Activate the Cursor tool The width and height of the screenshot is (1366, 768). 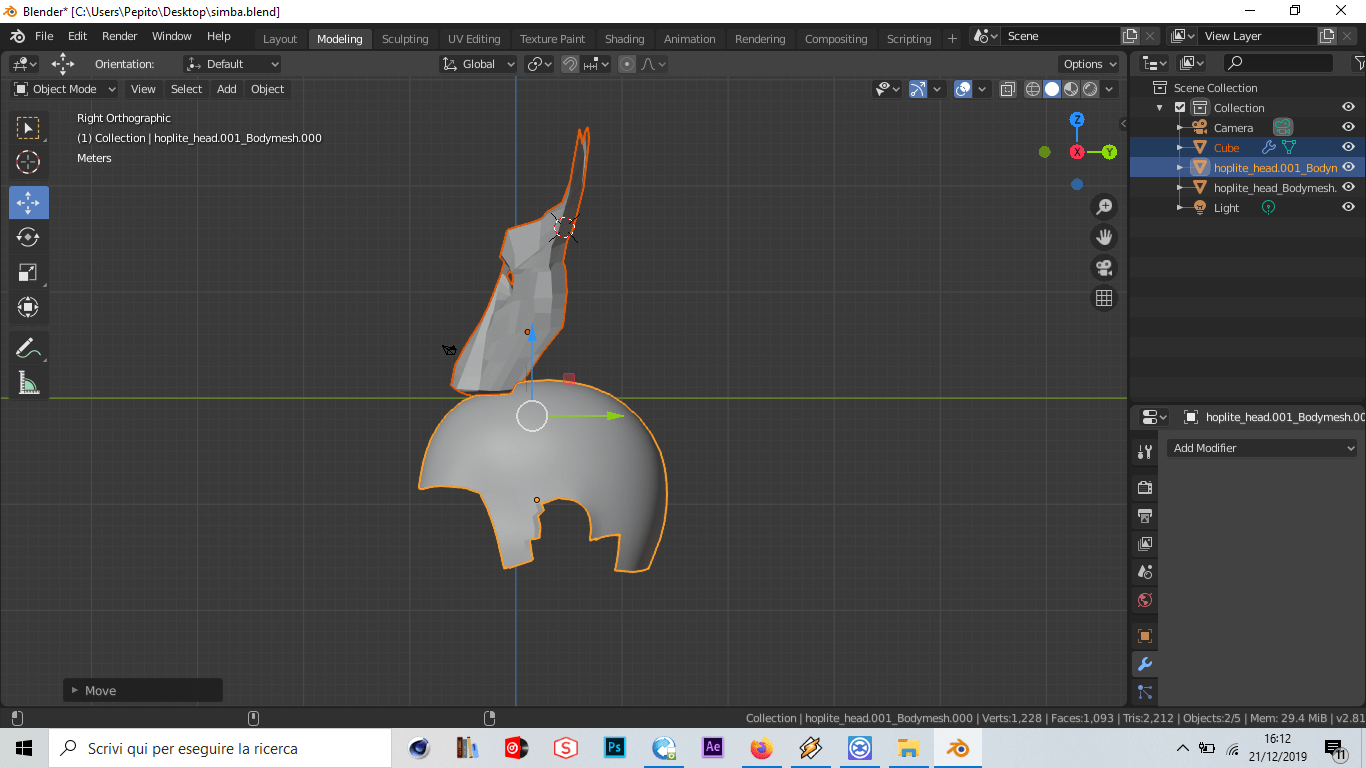tap(29, 162)
